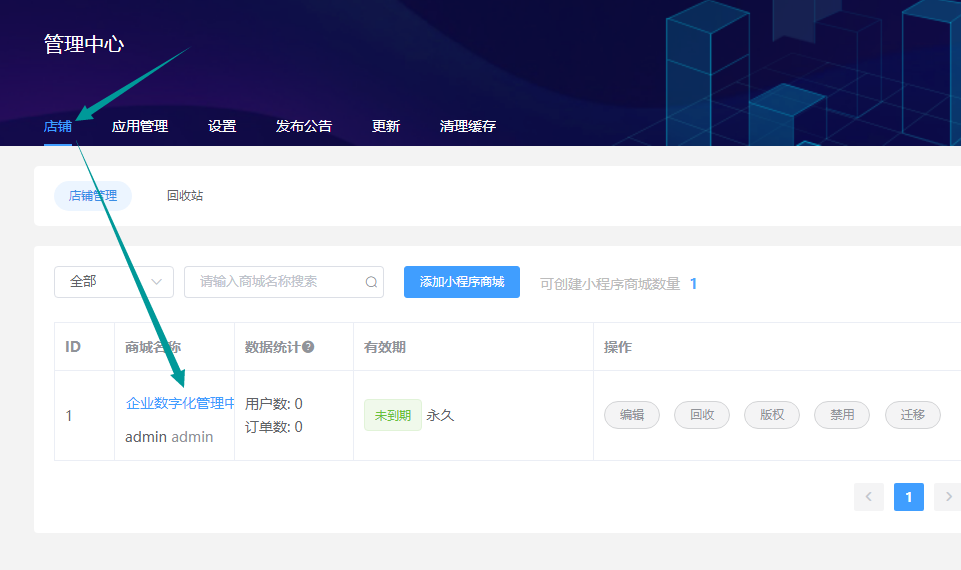Click the 更新 menu item
Screen dimensions: 961x570
click(386, 126)
